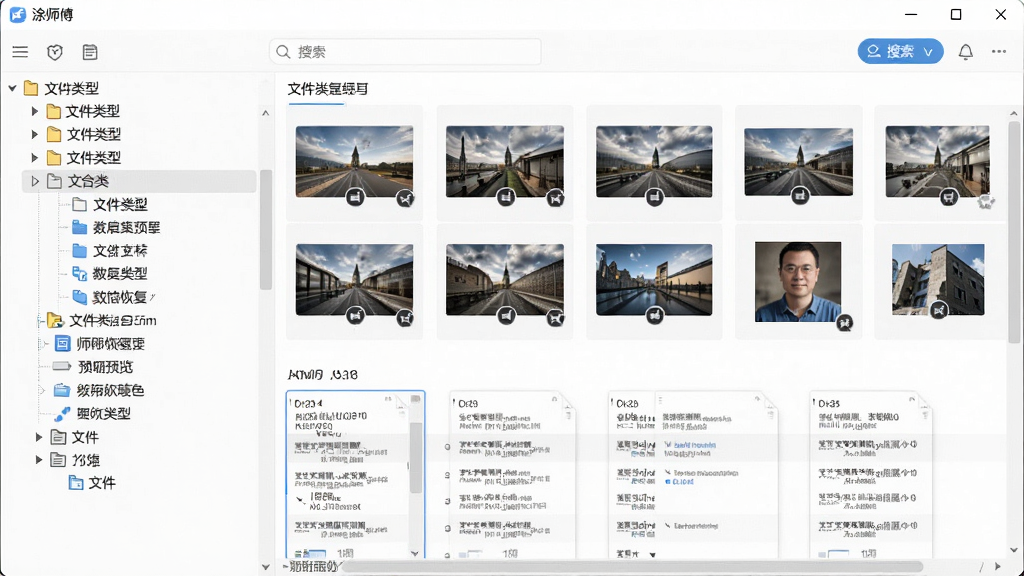Screen dimensions: 1024x576
Task: Click the tree panel scrollbar up arrow
Action: (x=266, y=113)
